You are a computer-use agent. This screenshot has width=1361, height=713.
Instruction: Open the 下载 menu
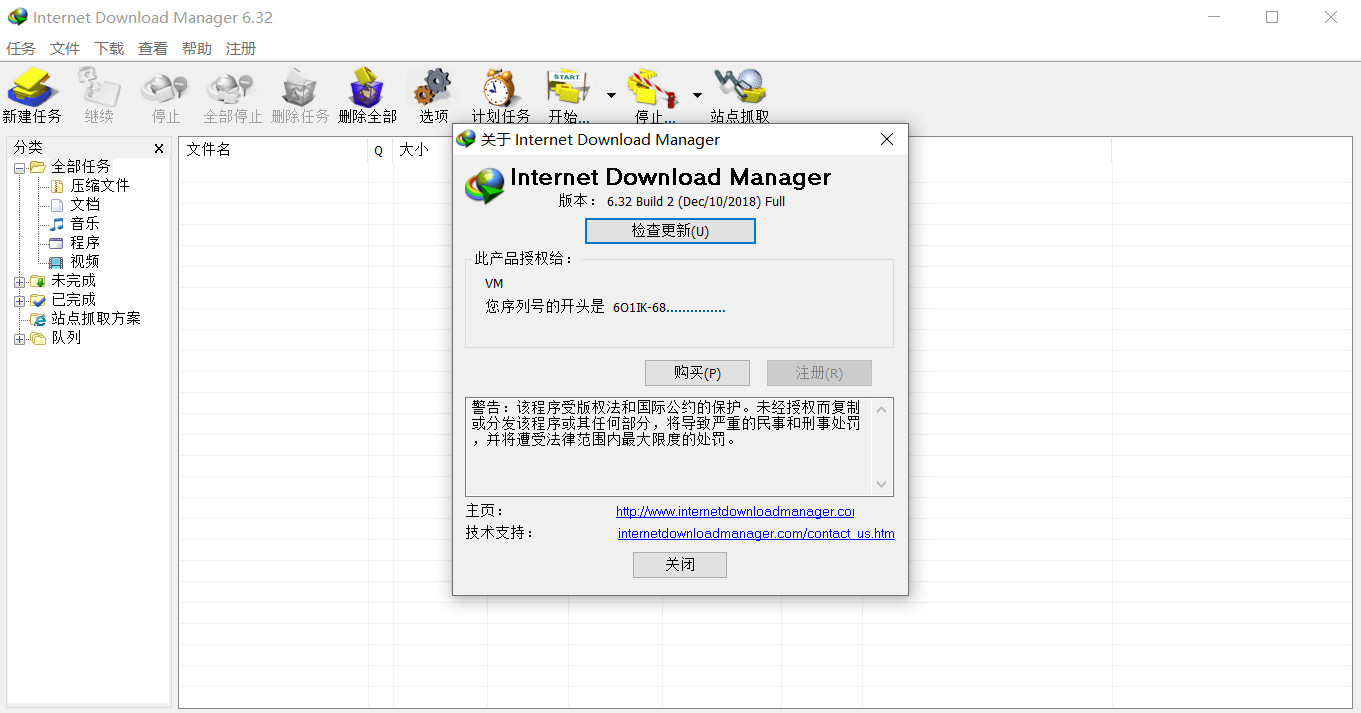109,48
